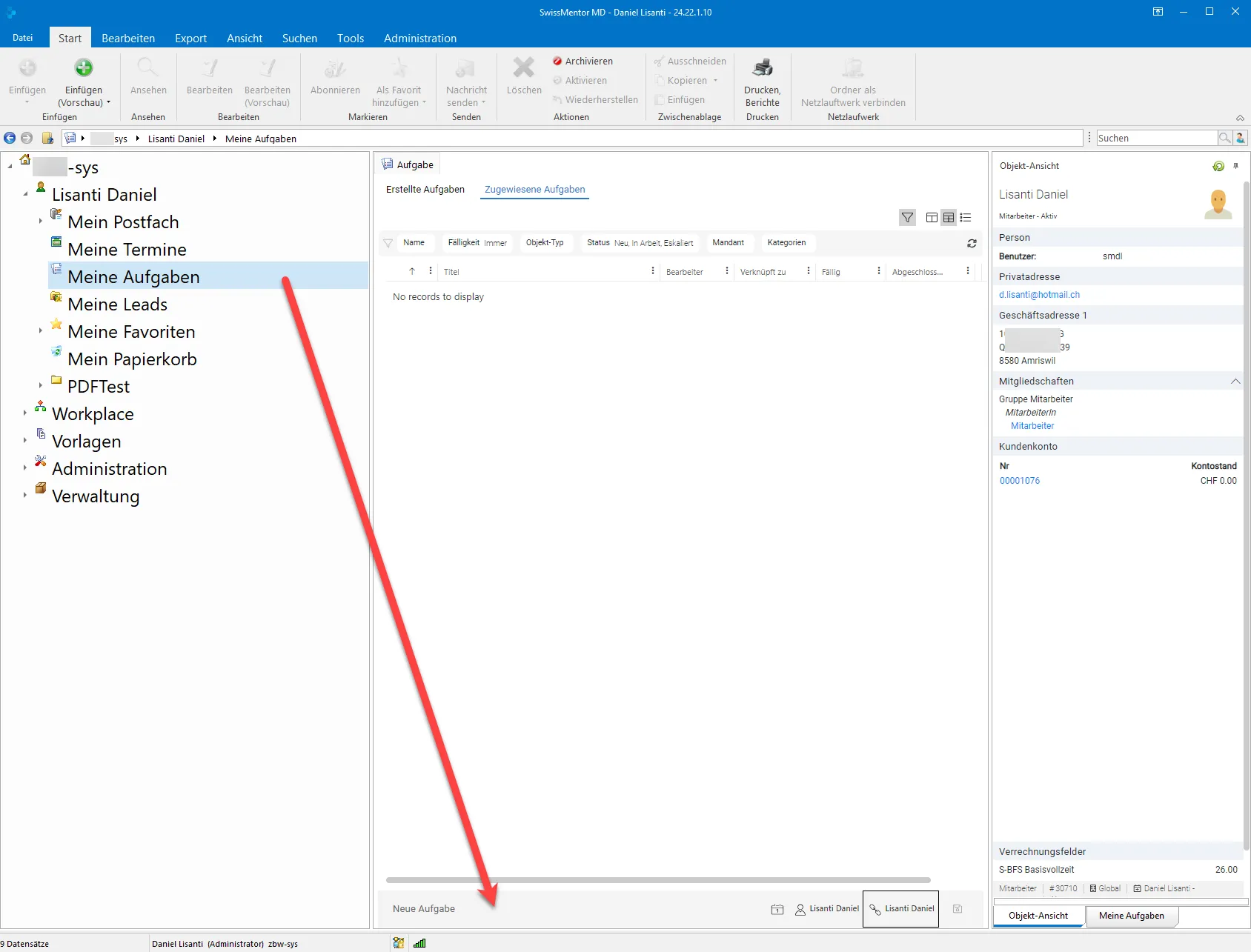Switch to the bottom Meine Aufgaben tab
The image size is (1251, 952).
(x=1132, y=916)
